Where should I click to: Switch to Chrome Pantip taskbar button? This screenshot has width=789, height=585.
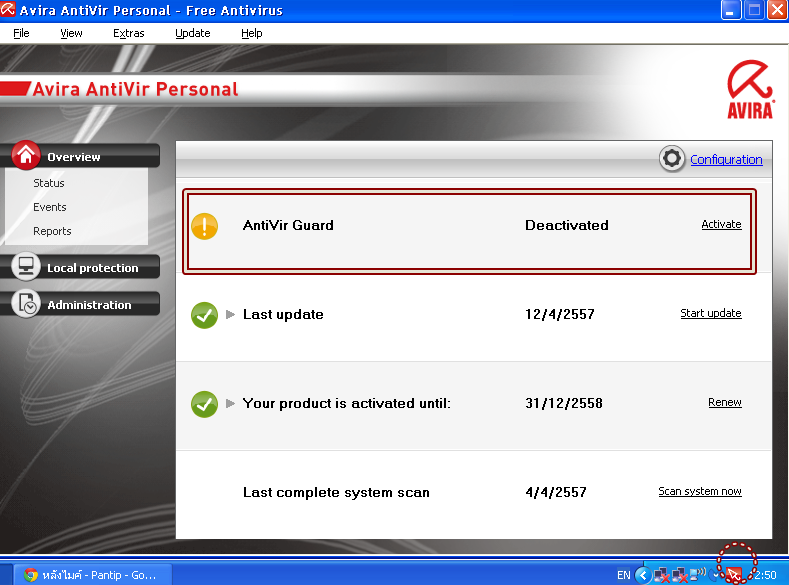[x=93, y=574]
